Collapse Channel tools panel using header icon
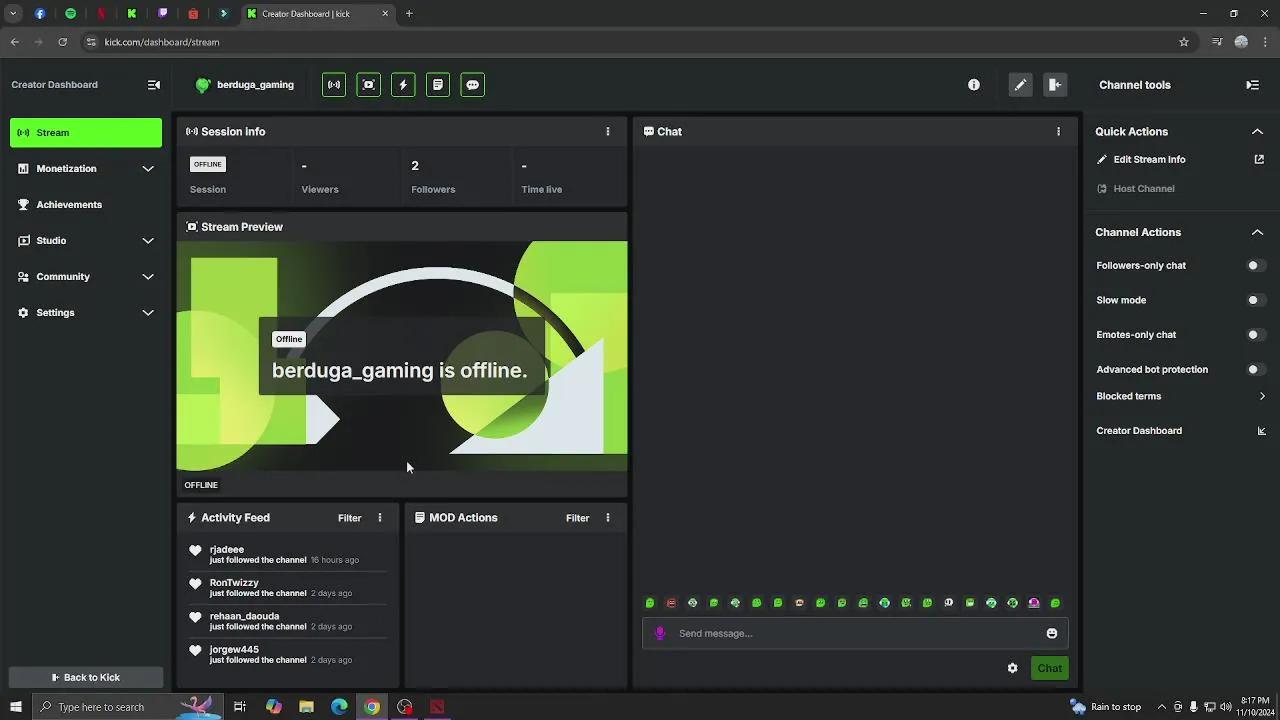1280x720 pixels. (1252, 85)
